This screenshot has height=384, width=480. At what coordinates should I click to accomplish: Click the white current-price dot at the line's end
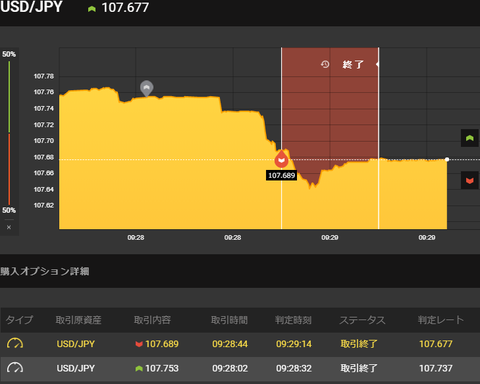(x=447, y=159)
